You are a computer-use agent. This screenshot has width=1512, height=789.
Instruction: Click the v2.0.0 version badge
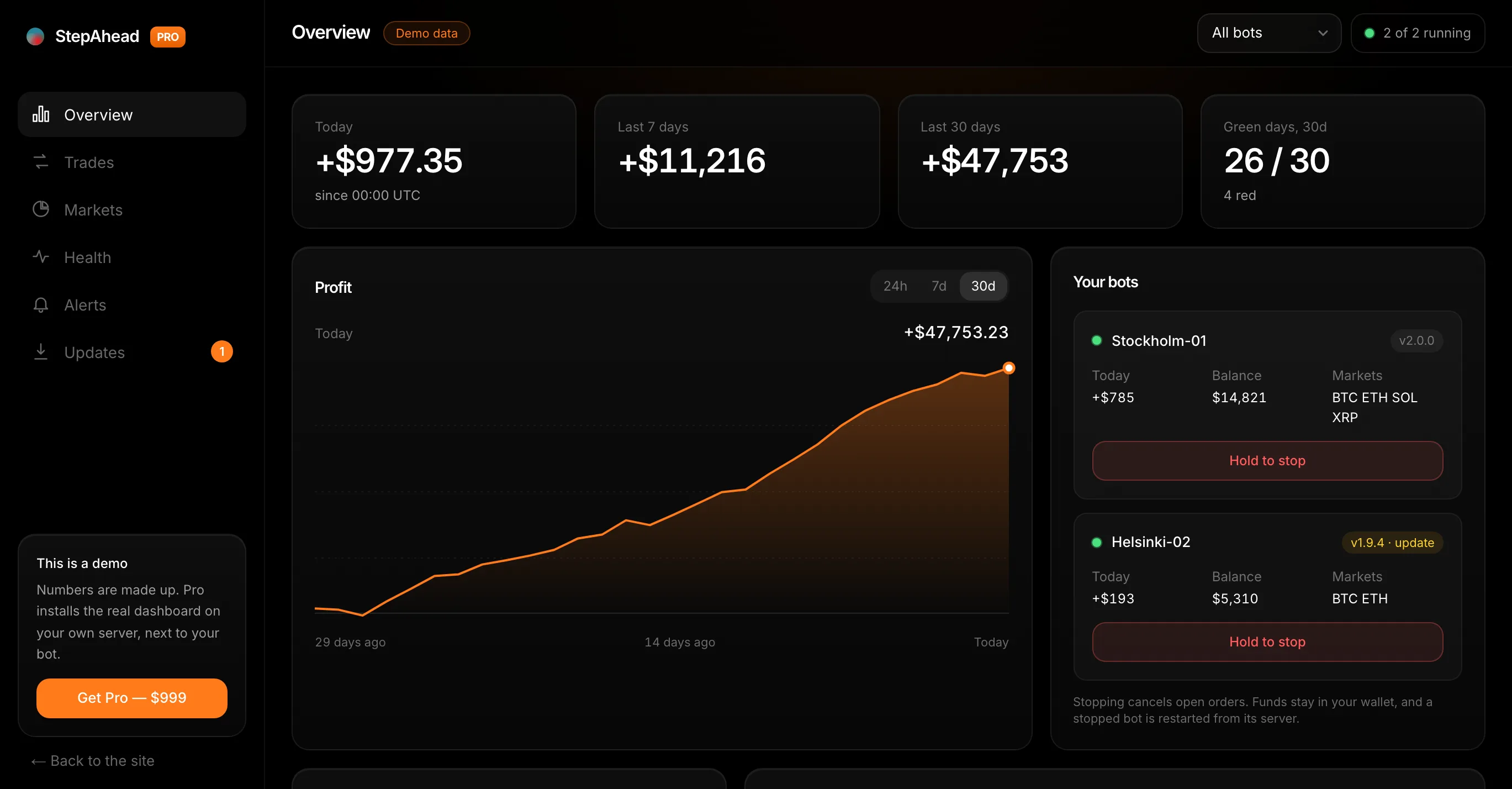tap(1416, 340)
